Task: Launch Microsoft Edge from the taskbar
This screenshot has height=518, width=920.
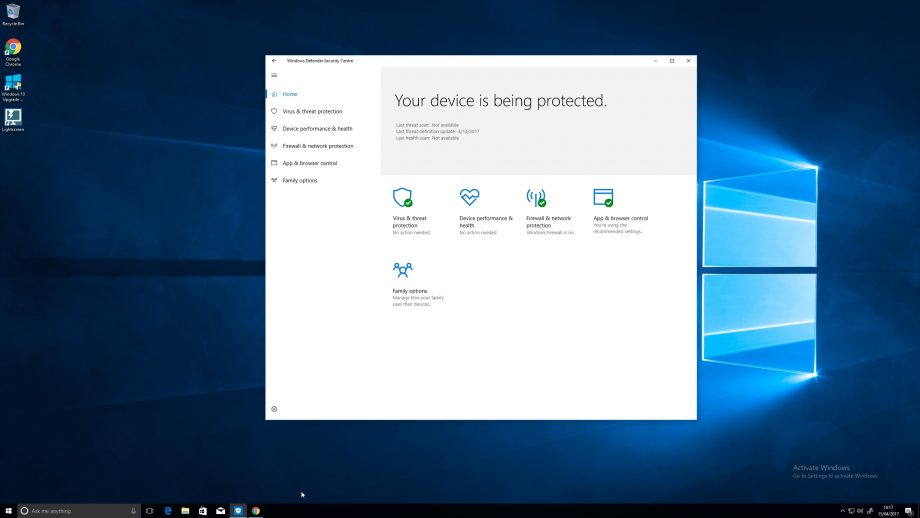Action: (x=168, y=511)
